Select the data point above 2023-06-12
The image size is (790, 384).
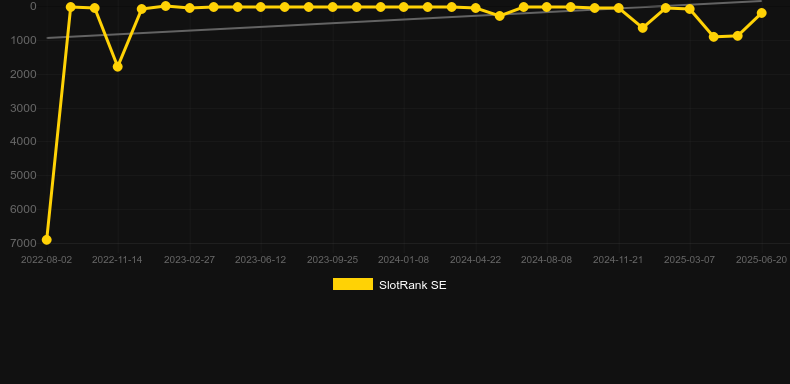[260, 7]
